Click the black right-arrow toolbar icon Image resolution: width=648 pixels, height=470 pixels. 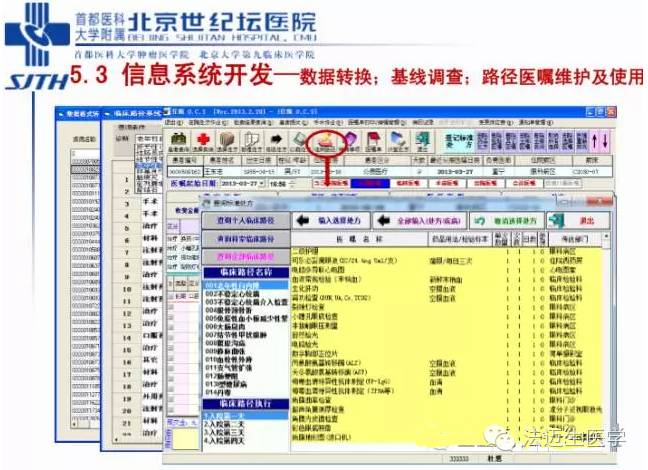276,141
